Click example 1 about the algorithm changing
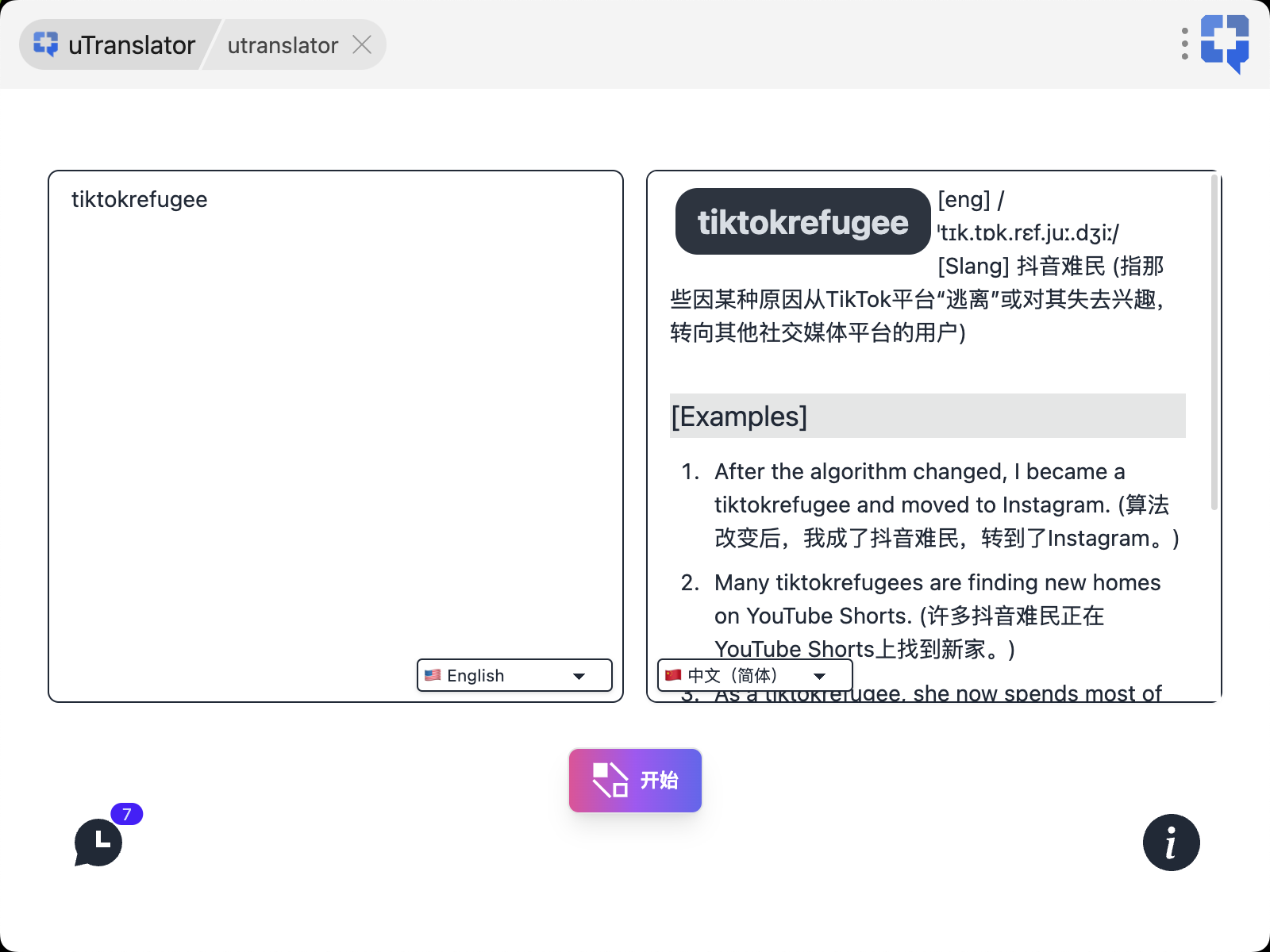This screenshot has height=952, width=1270. (946, 505)
